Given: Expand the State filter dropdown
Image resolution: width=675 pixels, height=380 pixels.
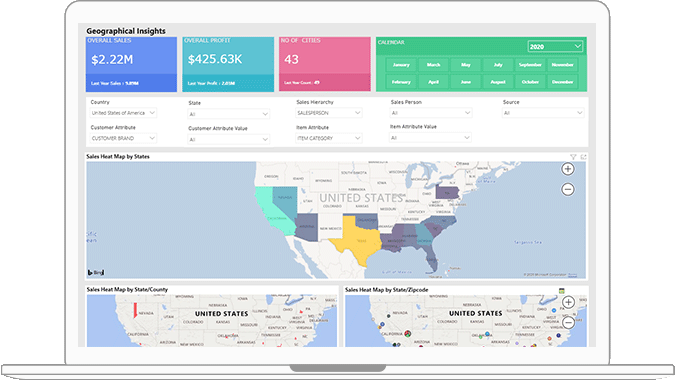Looking at the screenshot, I should (x=229, y=114).
